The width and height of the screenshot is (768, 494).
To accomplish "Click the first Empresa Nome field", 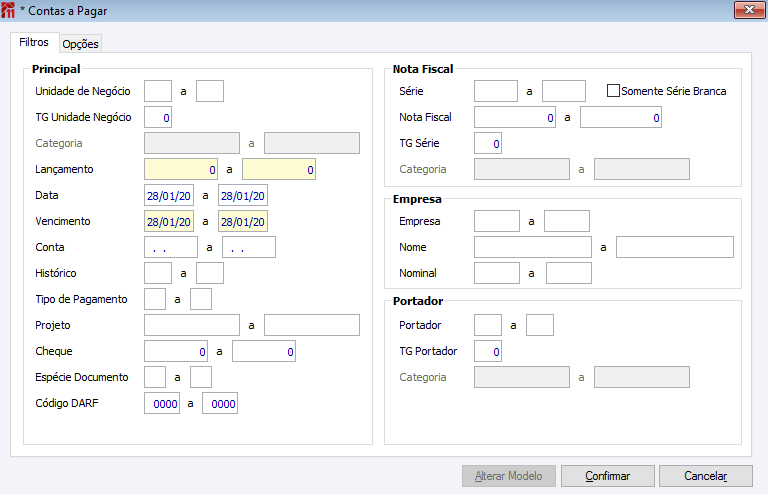I will (533, 247).
